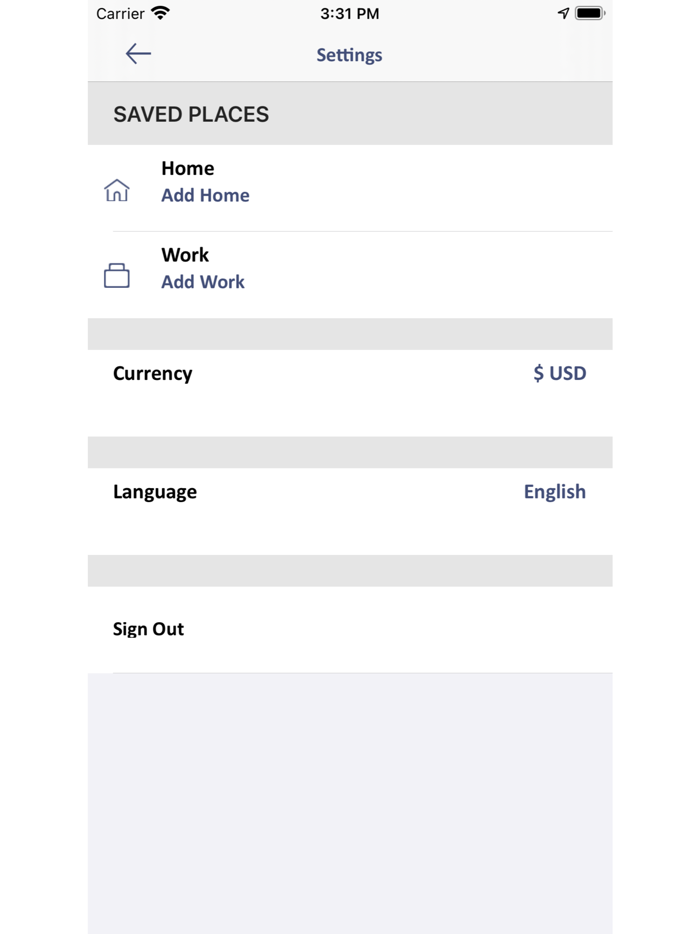Tap the Home saved place title
This screenshot has width=700, height=934.
click(x=188, y=168)
